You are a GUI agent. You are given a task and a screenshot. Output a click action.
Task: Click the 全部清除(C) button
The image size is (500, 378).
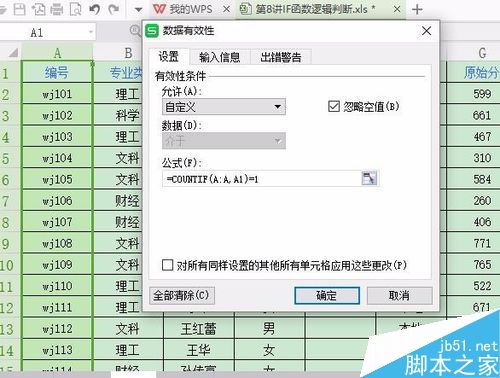point(181,295)
